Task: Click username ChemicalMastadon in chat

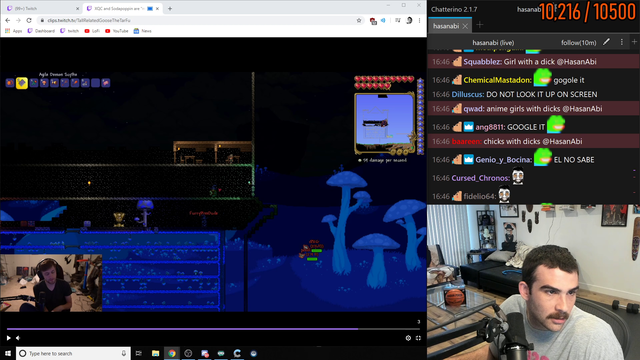Action: [x=497, y=80]
